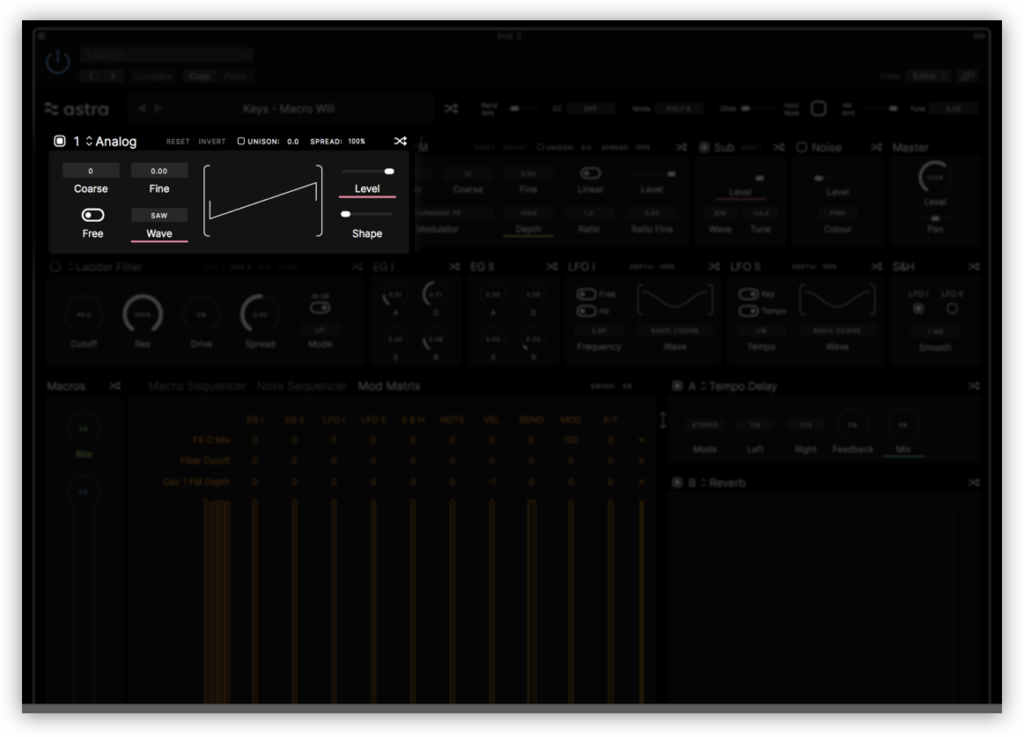Image resolution: width=1024 pixels, height=737 pixels.
Task: Click the Copy button in the plugin header
Action: pos(199,76)
